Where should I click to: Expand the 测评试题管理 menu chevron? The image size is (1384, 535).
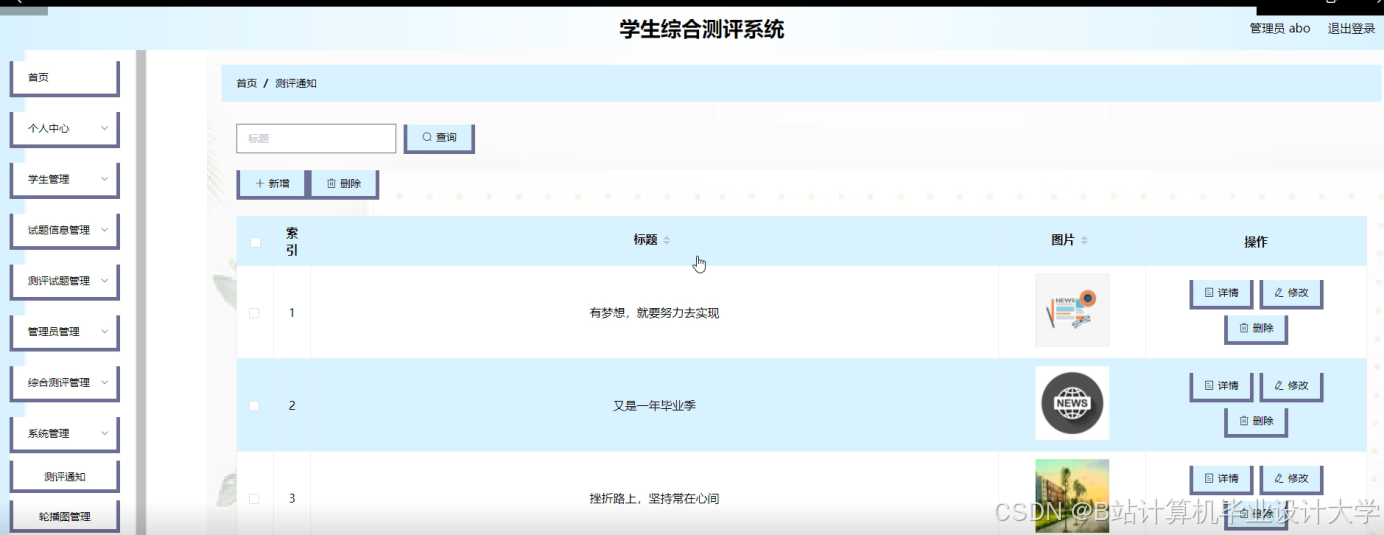104,281
